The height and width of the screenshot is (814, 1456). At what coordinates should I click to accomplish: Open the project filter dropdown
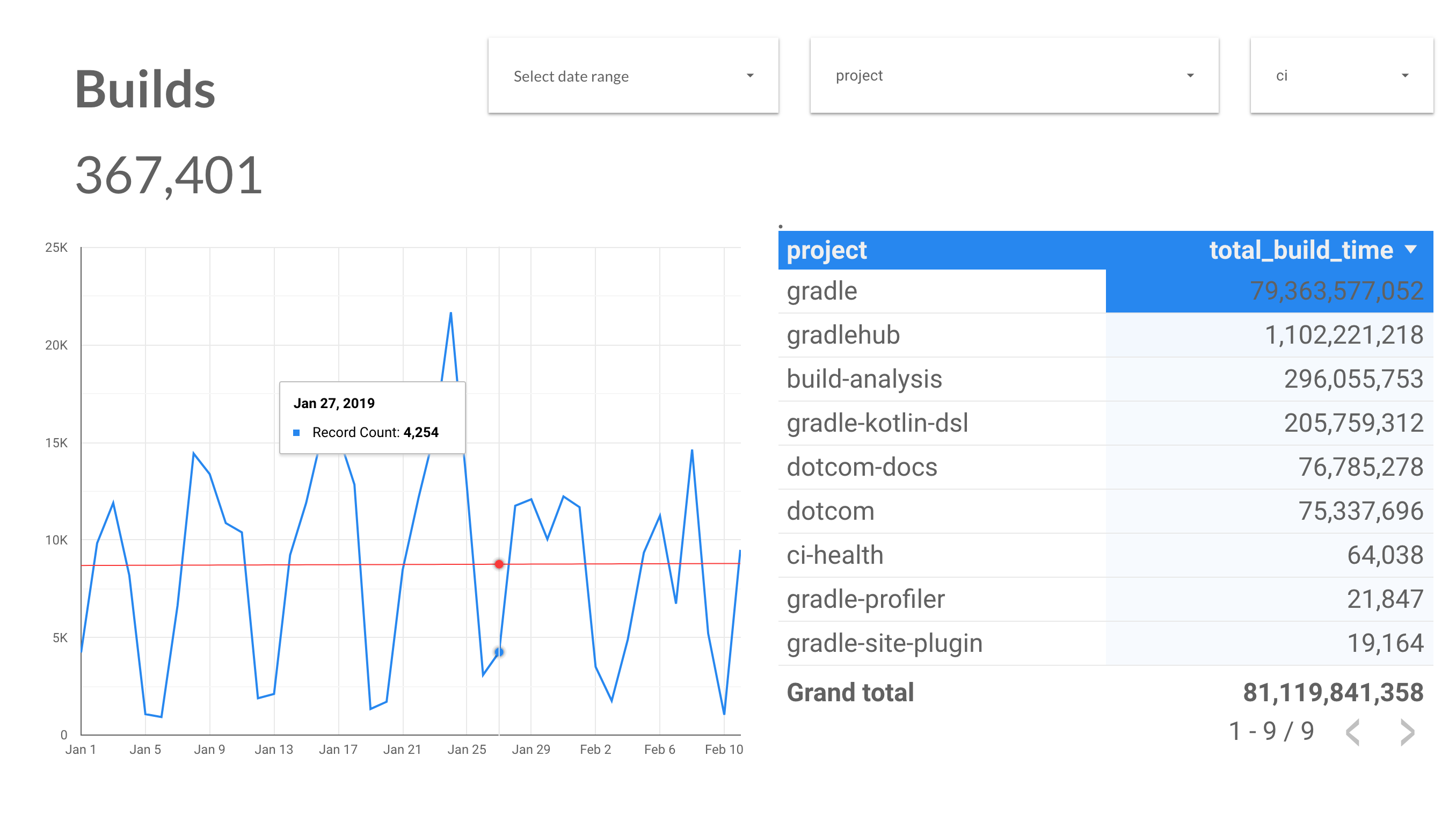[1014, 76]
